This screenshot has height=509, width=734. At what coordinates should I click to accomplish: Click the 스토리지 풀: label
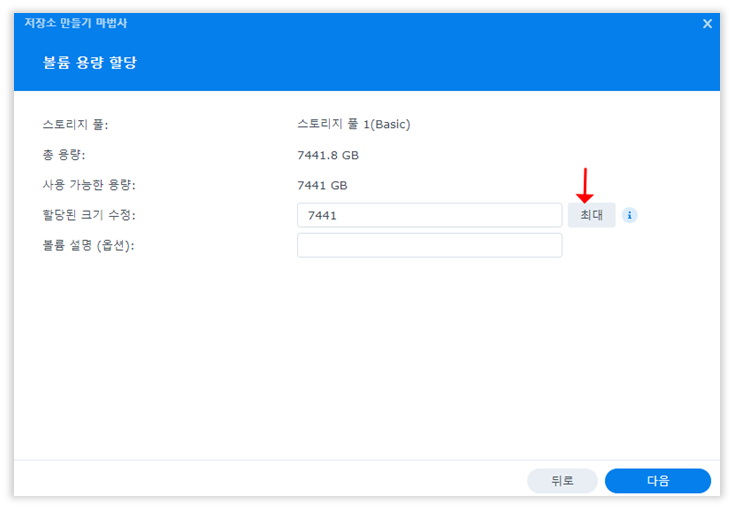pos(75,125)
